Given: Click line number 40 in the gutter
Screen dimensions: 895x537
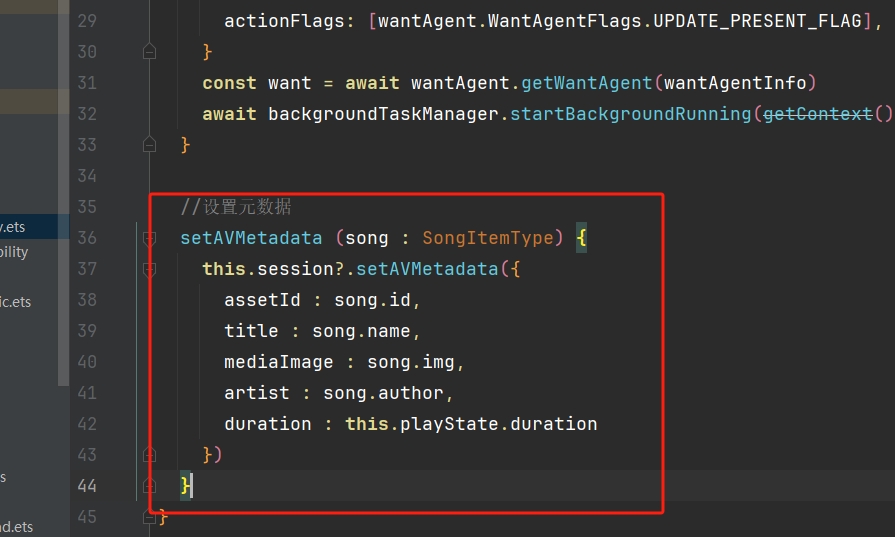Looking at the screenshot, I should point(87,362).
